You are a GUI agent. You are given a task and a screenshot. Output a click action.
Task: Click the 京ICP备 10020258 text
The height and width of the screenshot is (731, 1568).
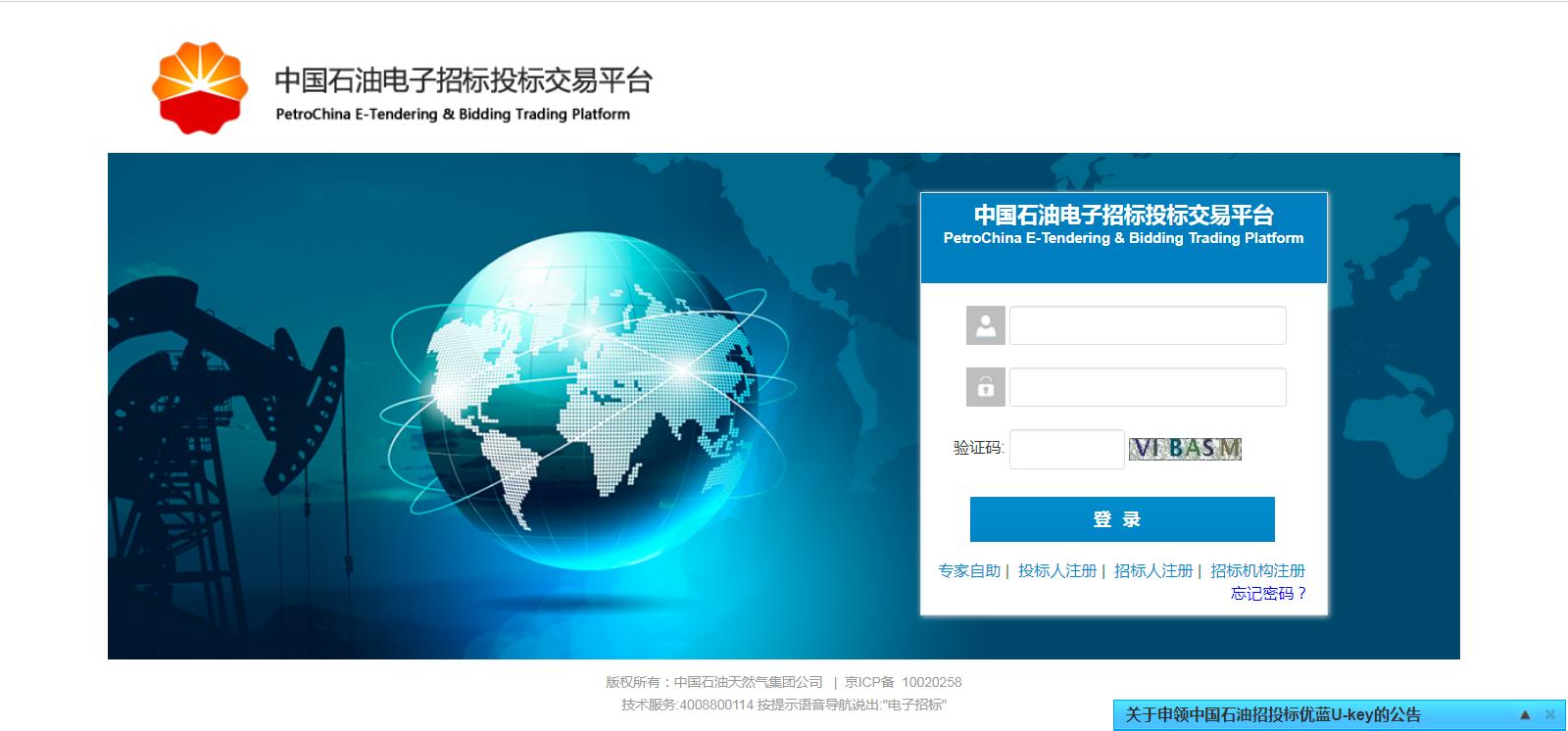[903, 682]
